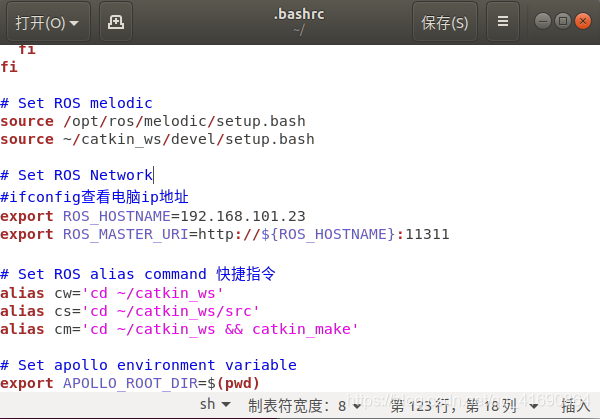
Task: Click the ROS_HOSTNAME=192.168.101.23 line
Action: pos(153,217)
